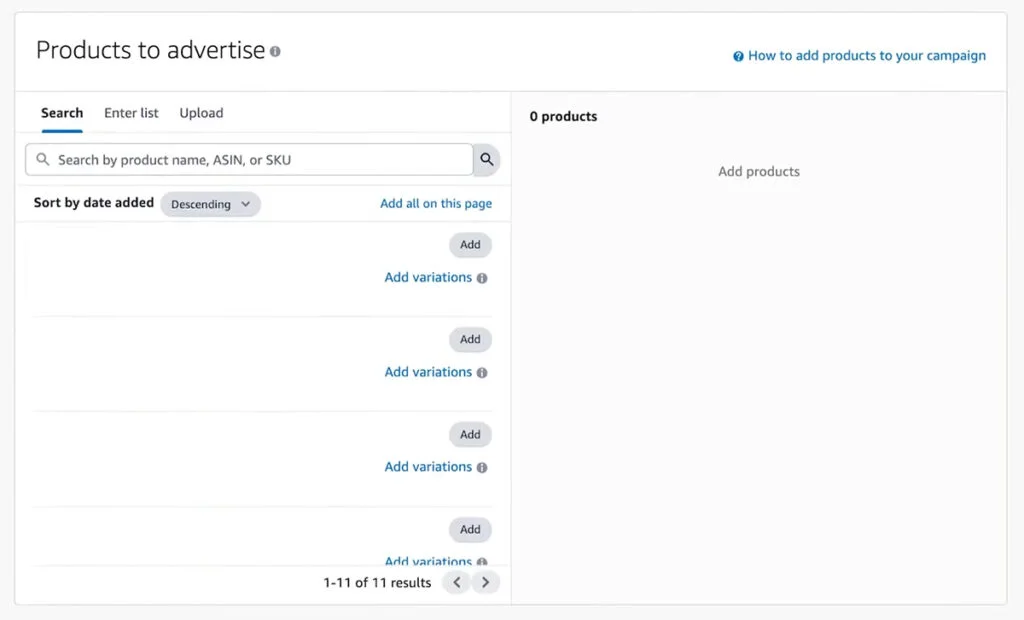
Task: Click the info icon next to the second "Add variations"
Action: [x=482, y=372]
